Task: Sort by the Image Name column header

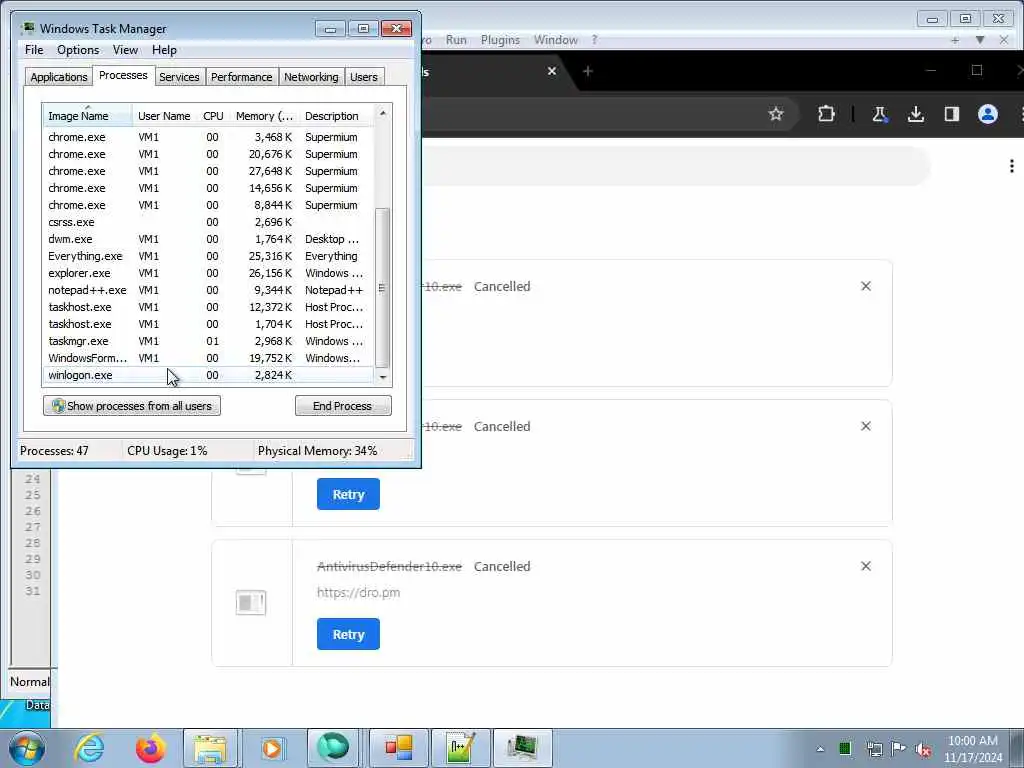Action: (x=88, y=116)
